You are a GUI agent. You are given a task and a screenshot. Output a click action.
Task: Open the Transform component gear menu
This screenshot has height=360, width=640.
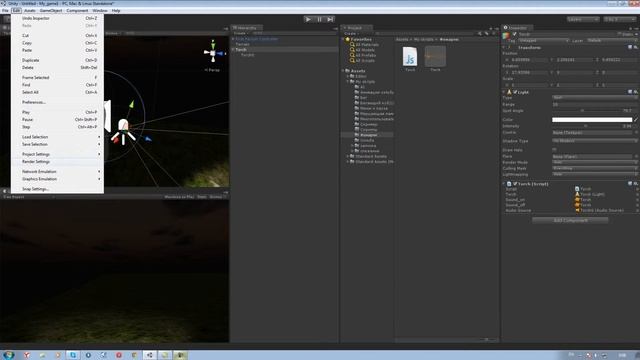(x=636, y=48)
